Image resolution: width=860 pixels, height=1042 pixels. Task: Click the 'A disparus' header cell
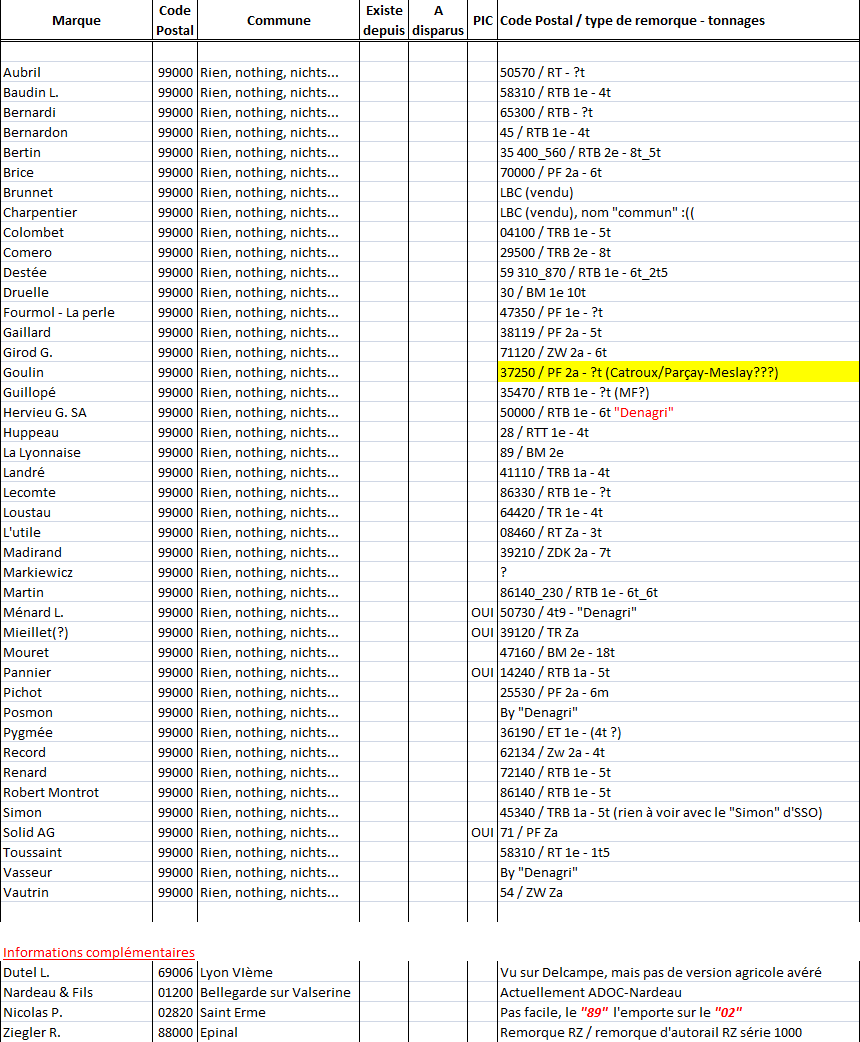[438, 21]
